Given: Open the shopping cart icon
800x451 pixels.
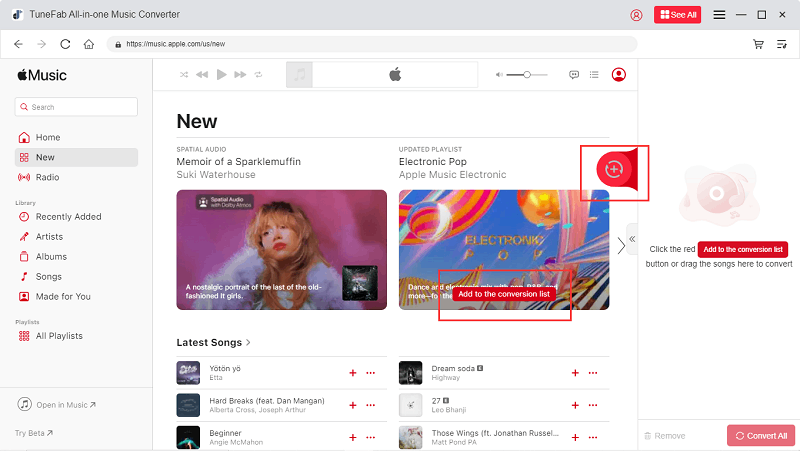Looking at the screenshot, I should click(759, 44).
